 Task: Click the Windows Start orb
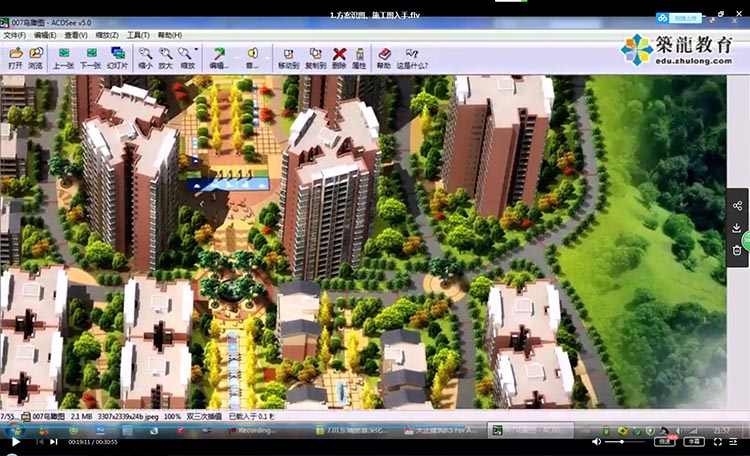point(15,430)
